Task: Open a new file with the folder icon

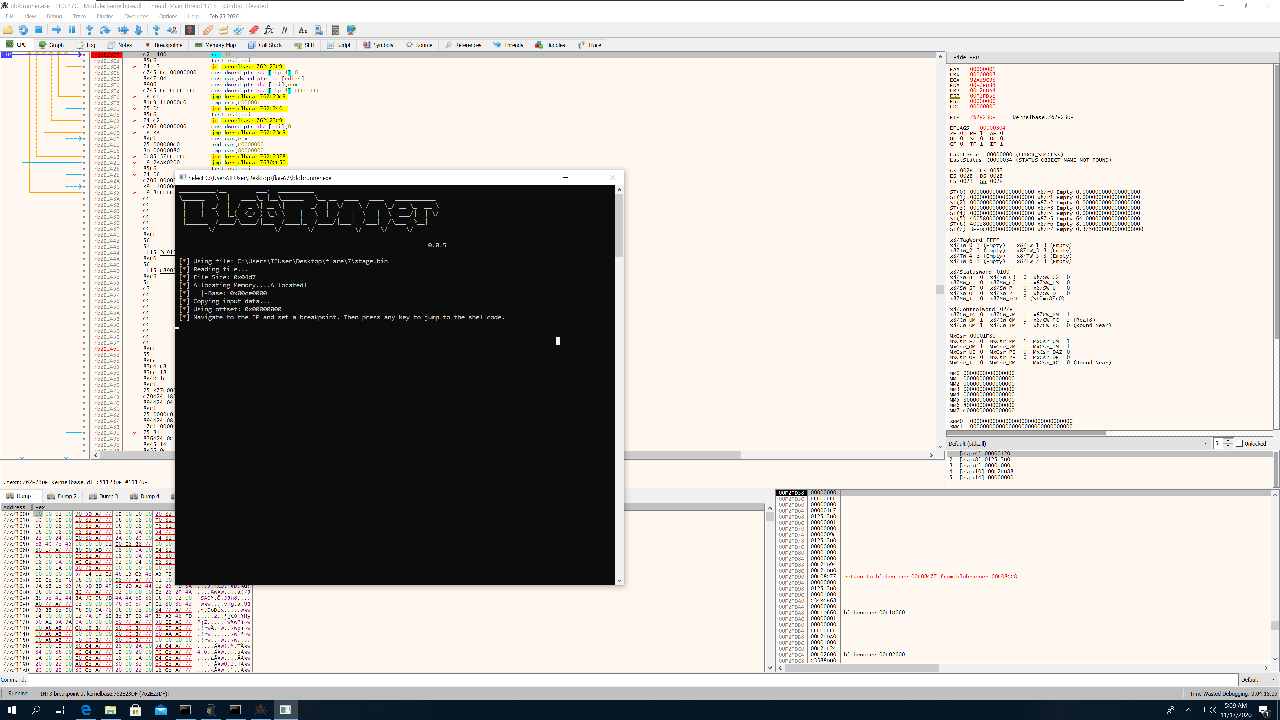Action: pyautogui.click(x=10, y=29)
